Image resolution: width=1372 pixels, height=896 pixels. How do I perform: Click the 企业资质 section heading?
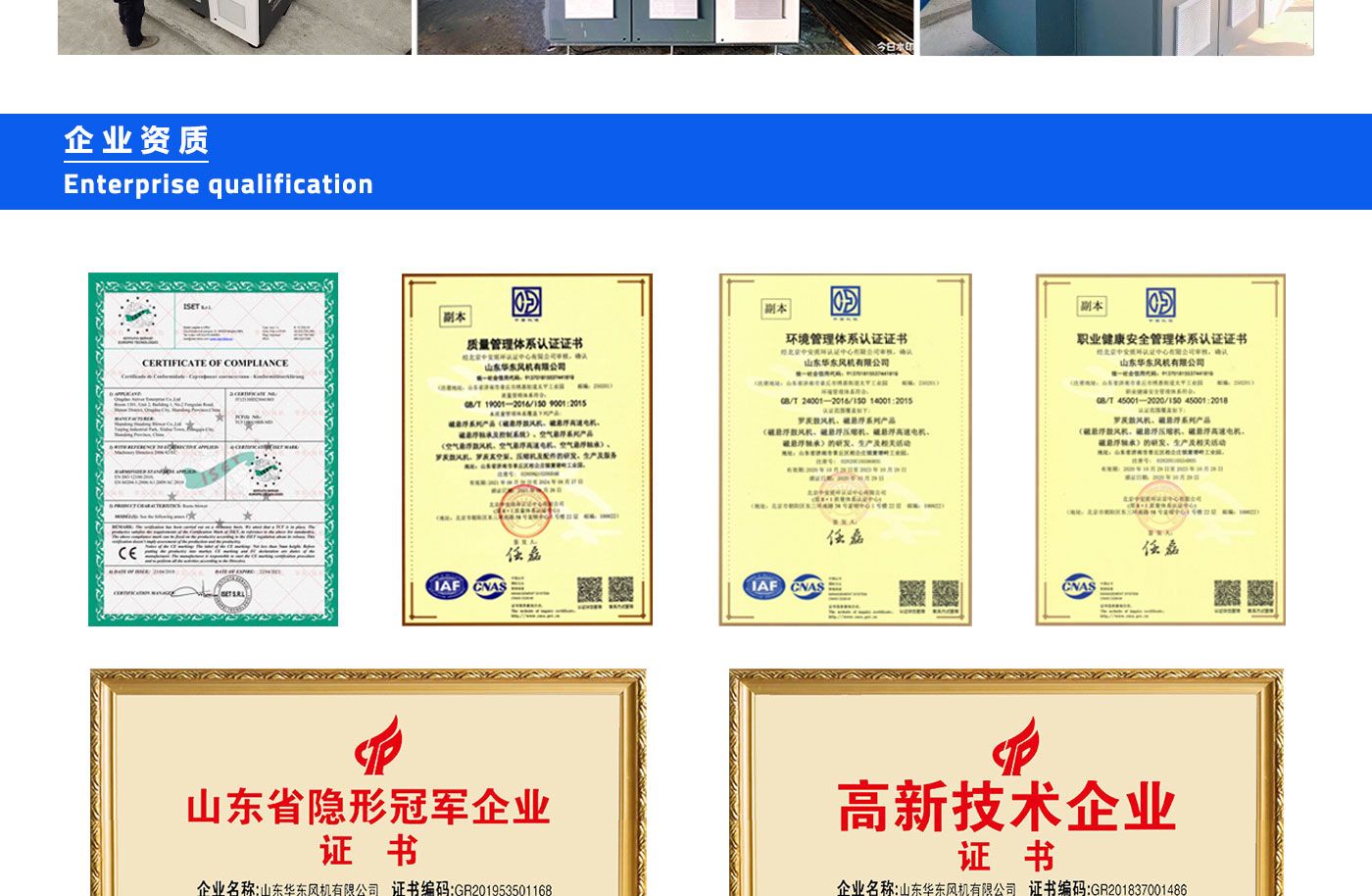point(136,140)
